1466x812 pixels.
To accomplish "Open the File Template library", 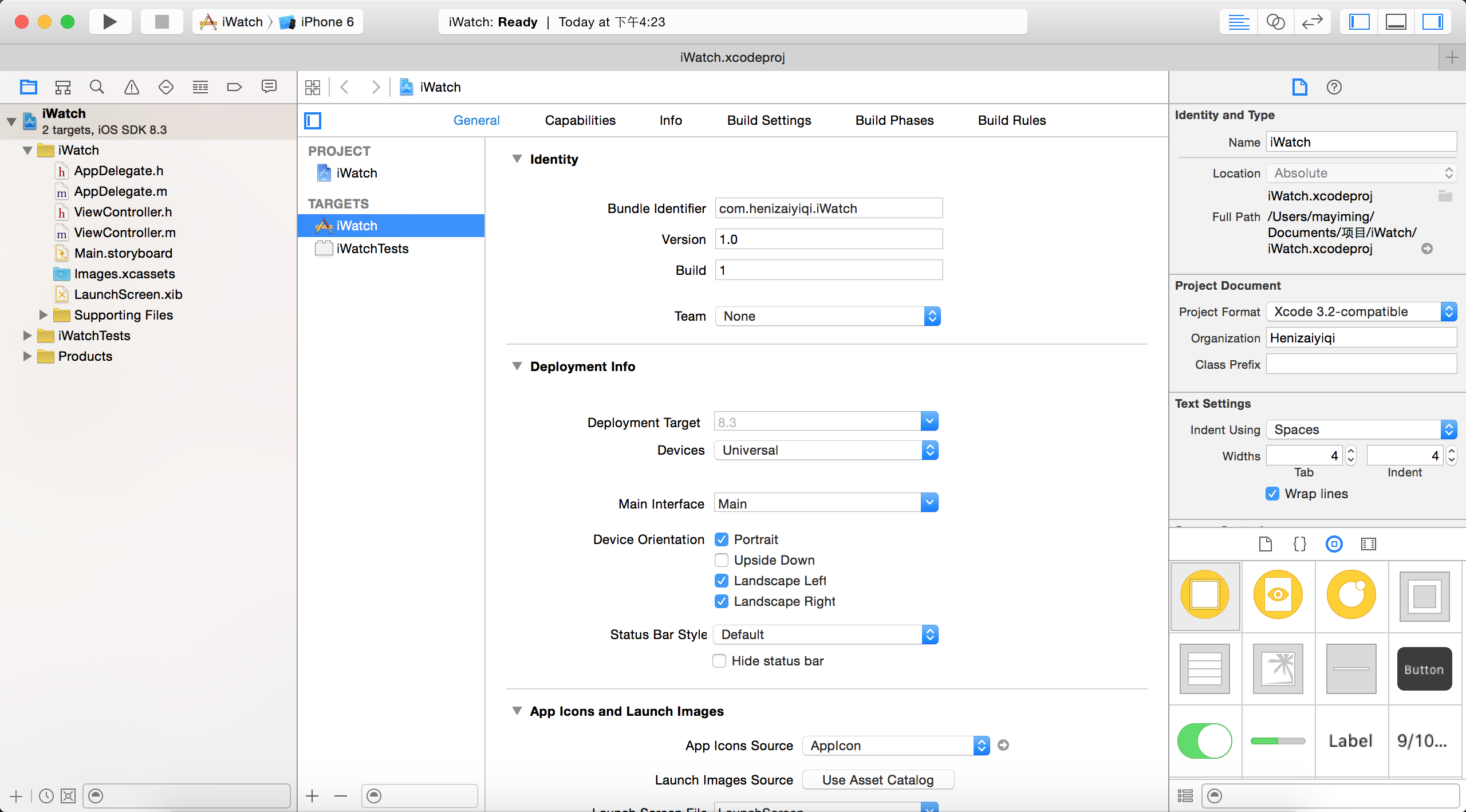I will (x=1266, y=544).
